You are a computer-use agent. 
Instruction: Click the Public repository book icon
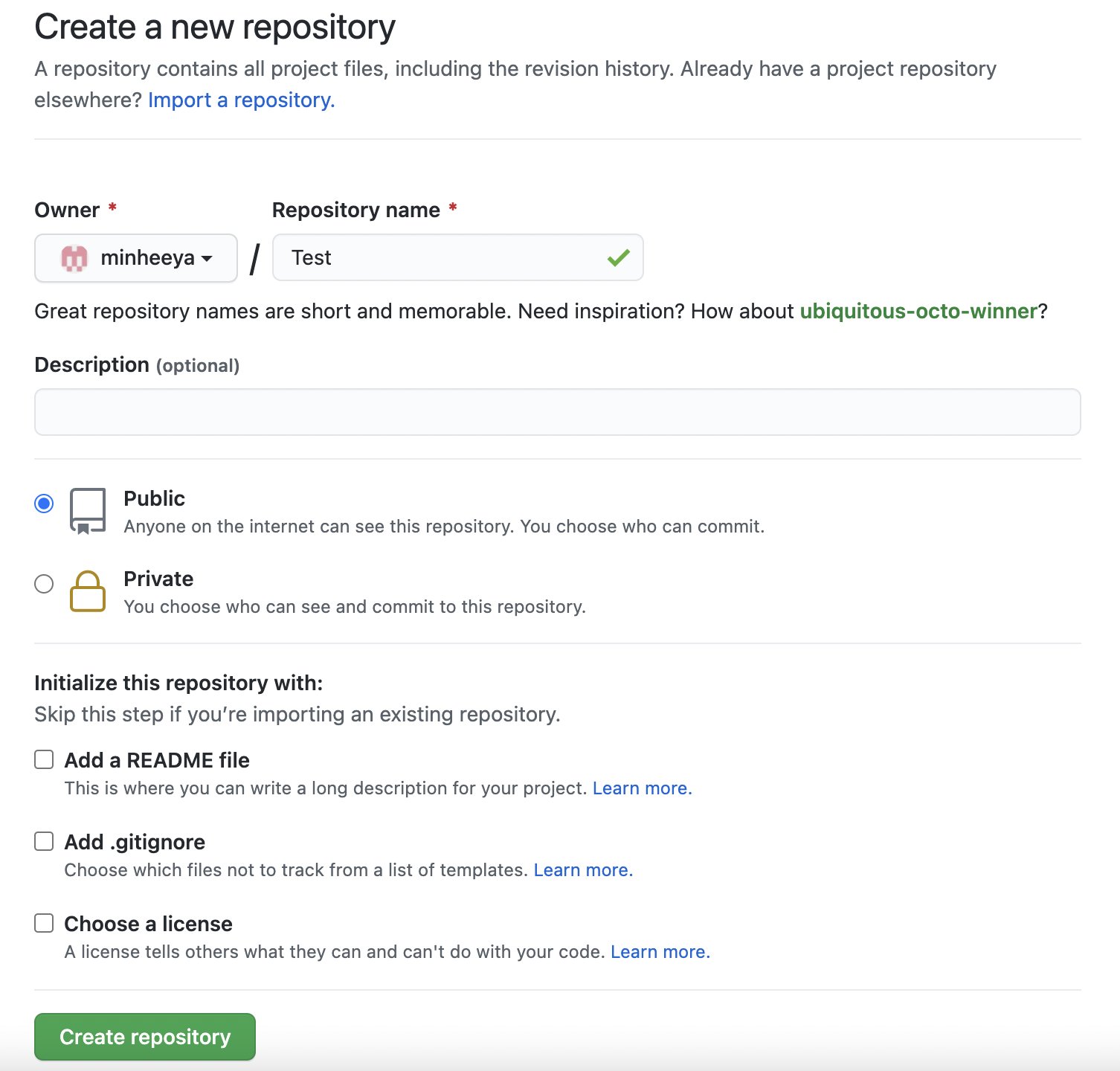(x=87, y=511)
